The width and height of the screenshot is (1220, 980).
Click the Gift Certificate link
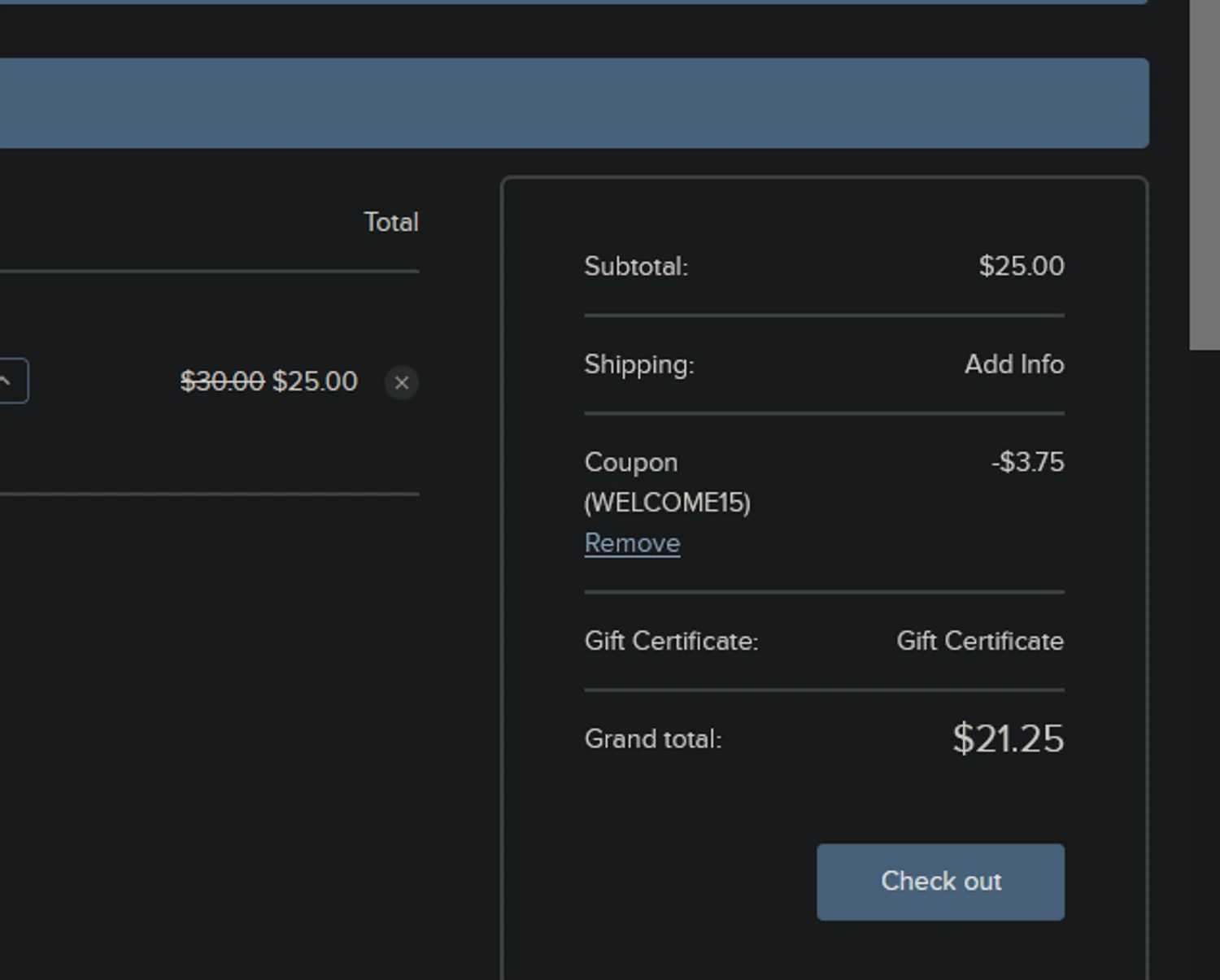[980, 641]
